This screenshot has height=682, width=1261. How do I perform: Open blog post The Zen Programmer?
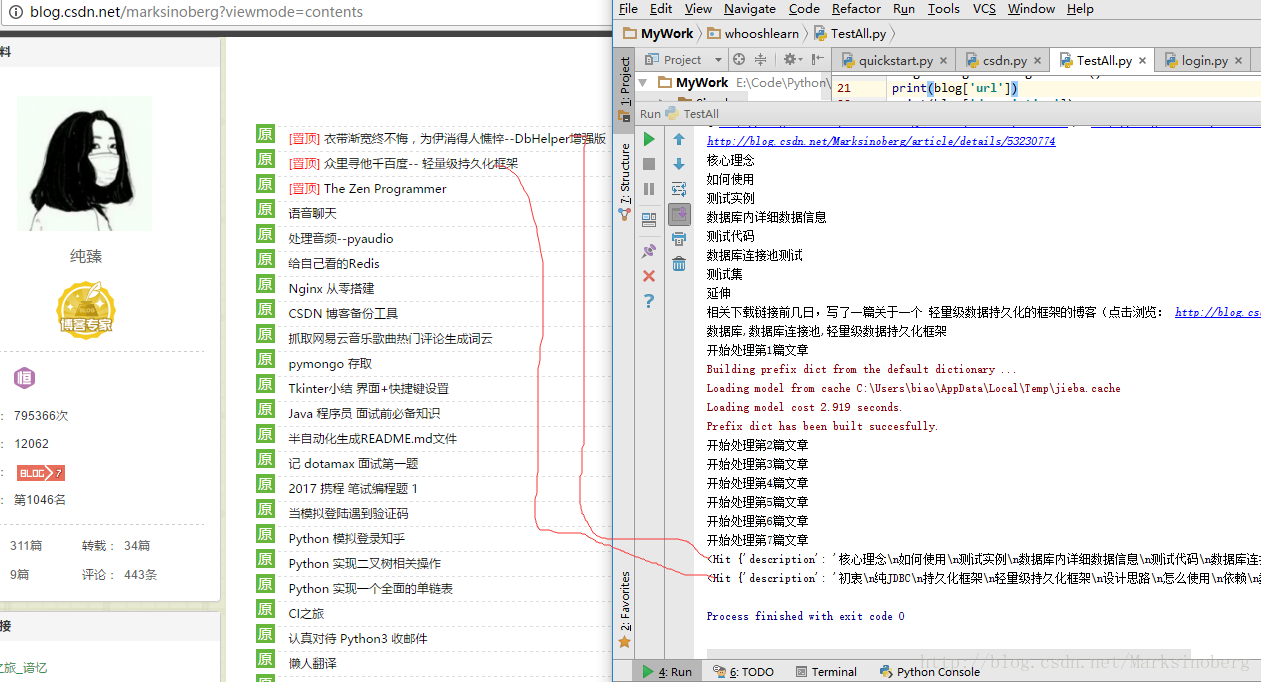[385, 189]
